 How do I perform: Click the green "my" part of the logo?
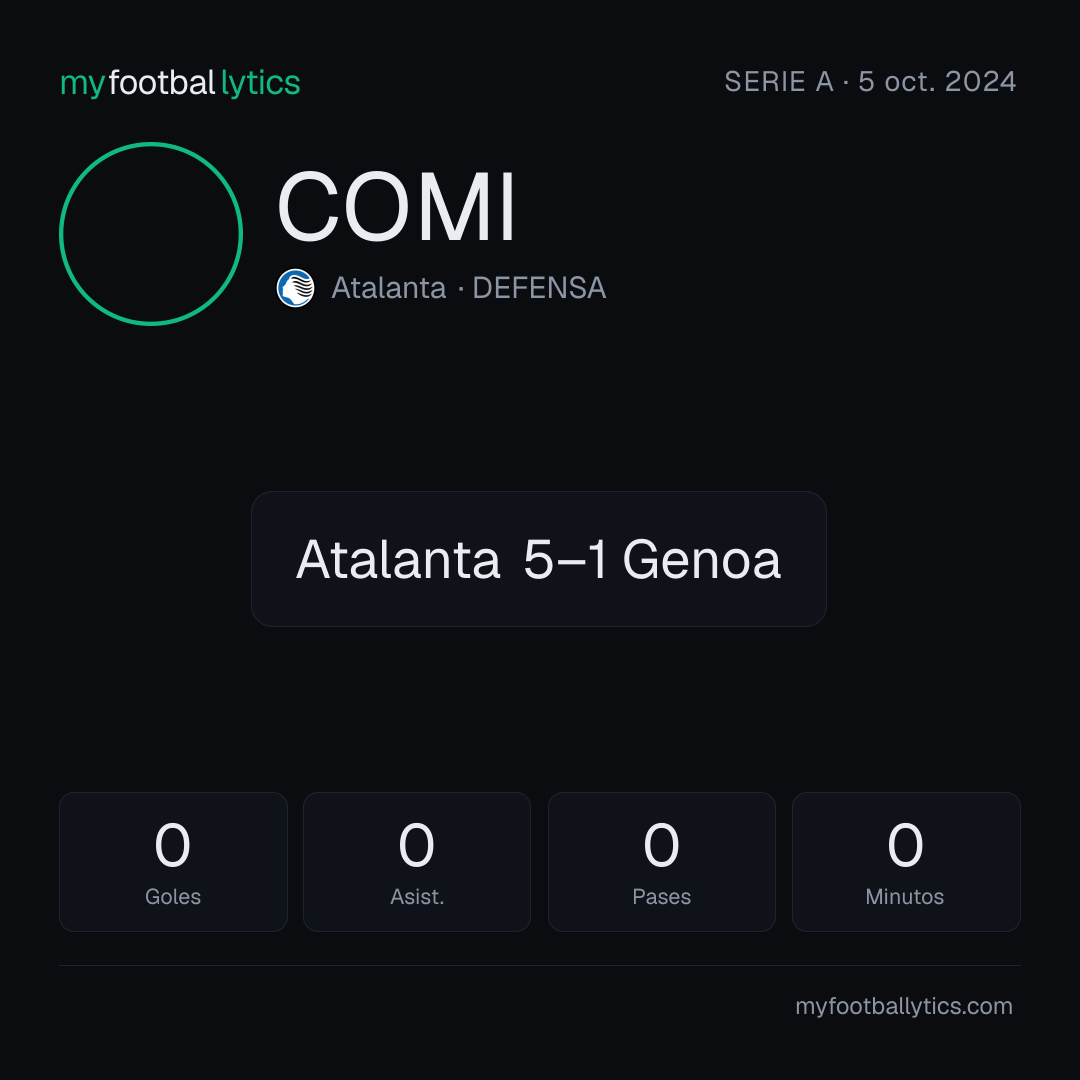(x=83, y=85)
